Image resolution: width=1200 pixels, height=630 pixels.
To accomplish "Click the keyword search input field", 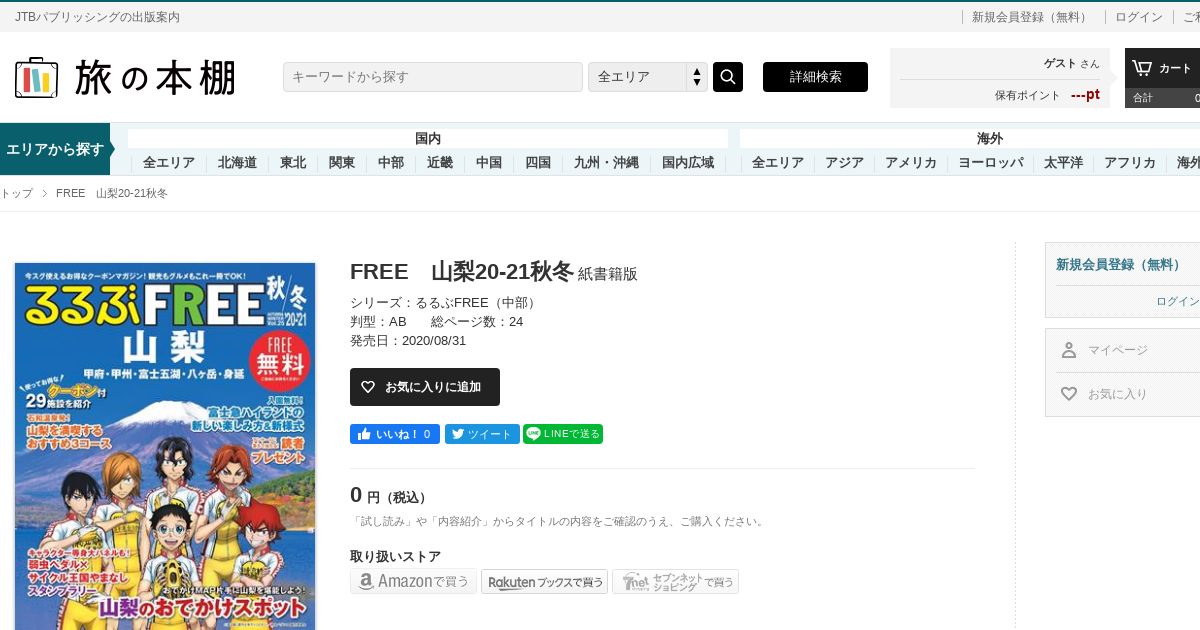I will tap(433, 77).
